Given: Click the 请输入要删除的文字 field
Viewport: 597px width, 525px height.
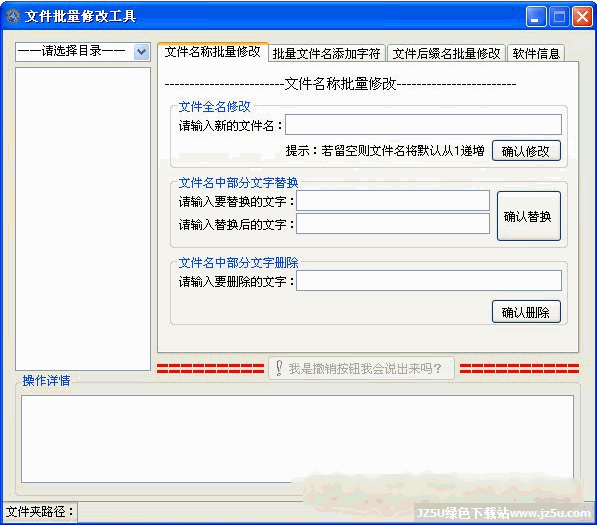Looking at the screenshot, I should pos(429,281).
